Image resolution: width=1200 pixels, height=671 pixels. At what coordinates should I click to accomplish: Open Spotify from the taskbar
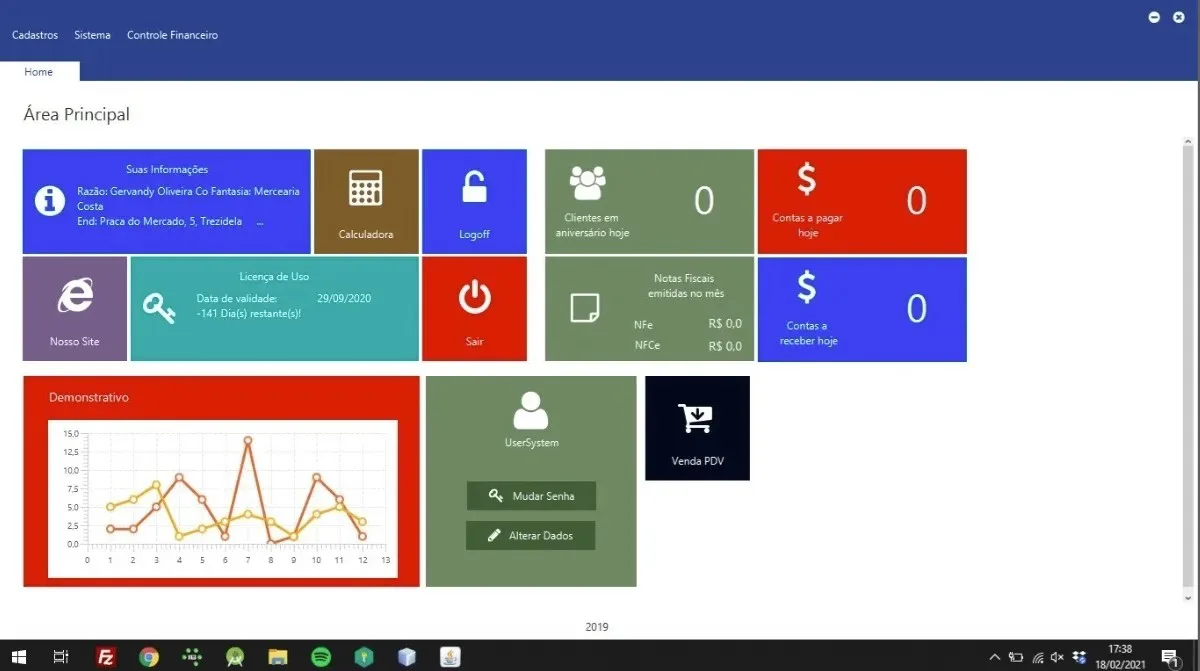click(321, 657)
